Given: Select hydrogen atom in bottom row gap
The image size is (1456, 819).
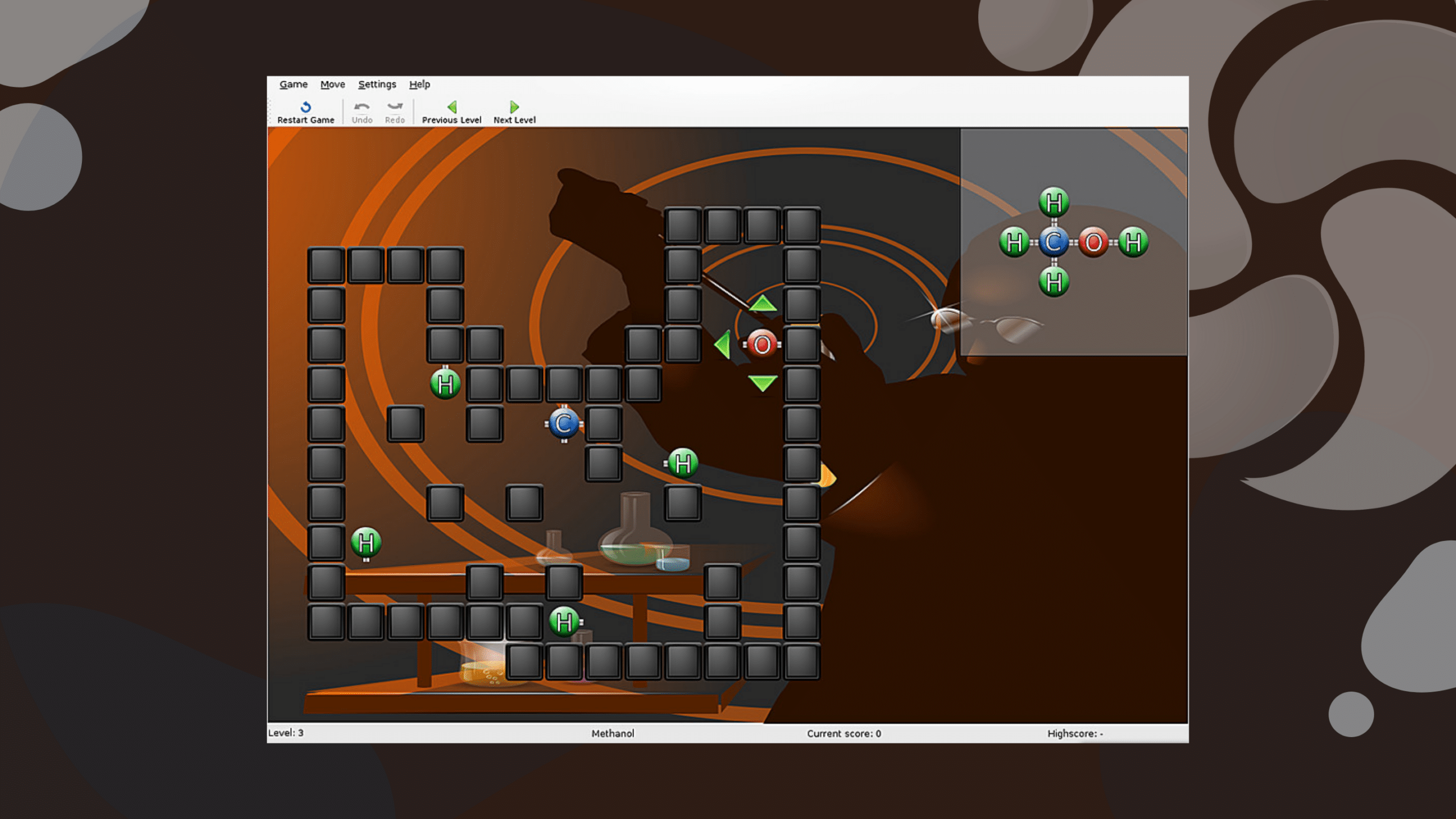Looking at the screenshot, I should [x=564, y=622].
